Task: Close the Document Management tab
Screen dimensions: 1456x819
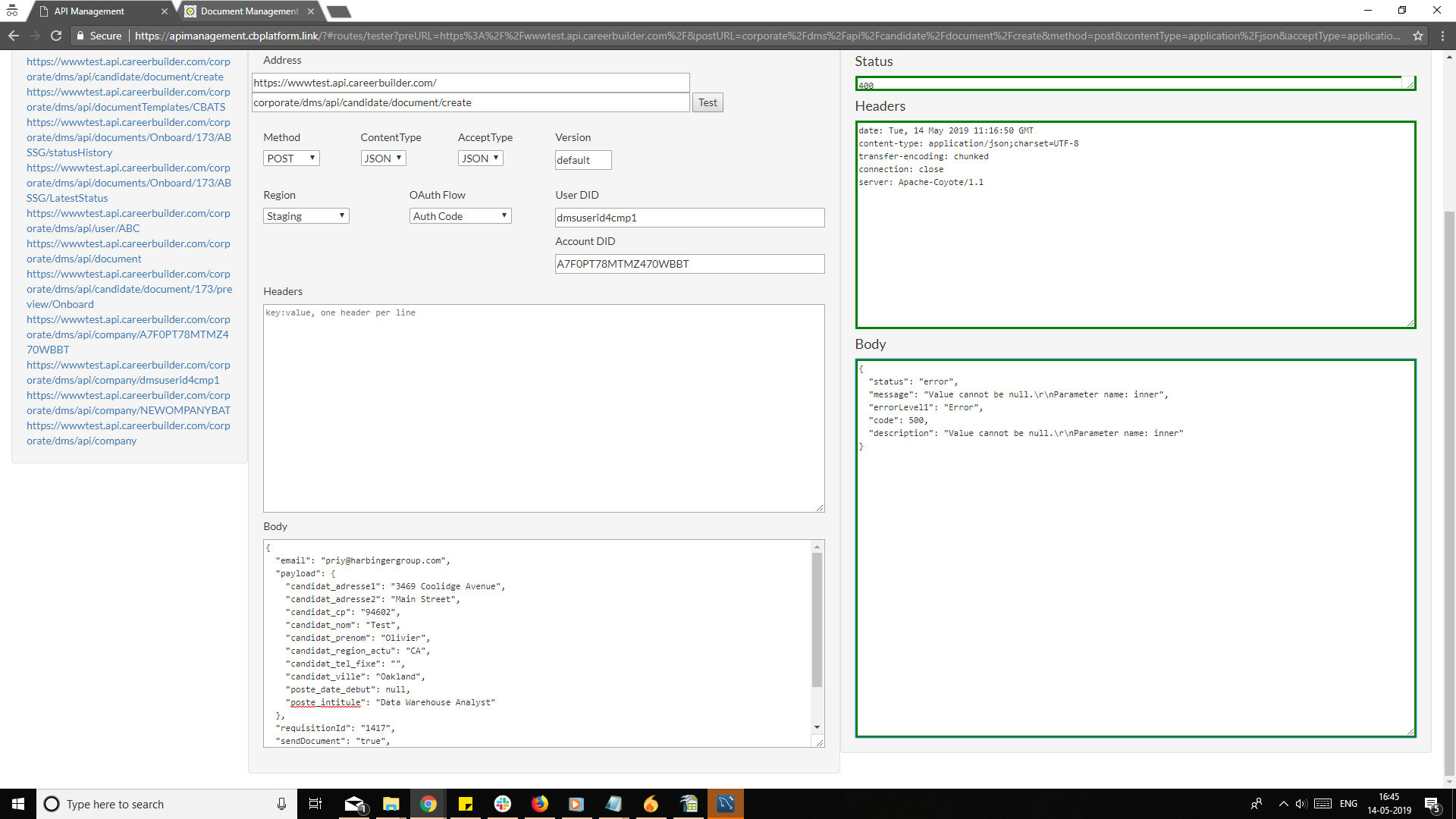Action: coord(311,11)
